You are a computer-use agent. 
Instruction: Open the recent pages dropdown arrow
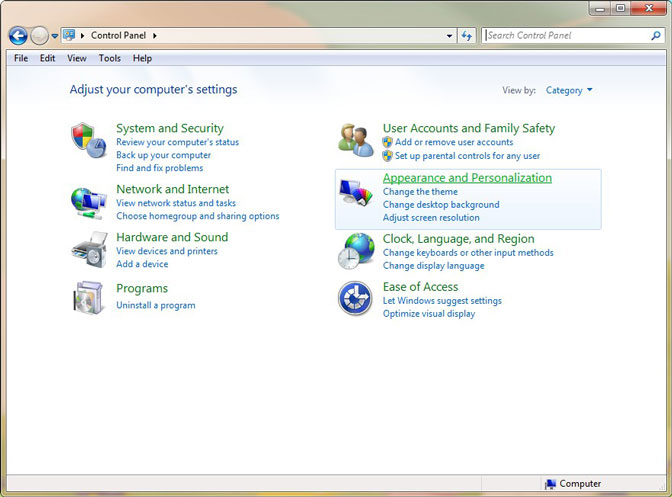pyautogui.click(x=55, y=36)
